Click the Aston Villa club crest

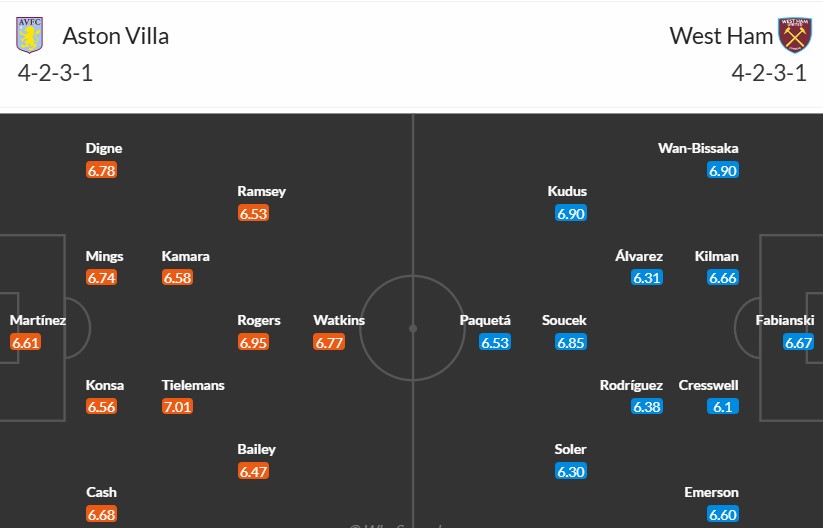tap(29, 35)
